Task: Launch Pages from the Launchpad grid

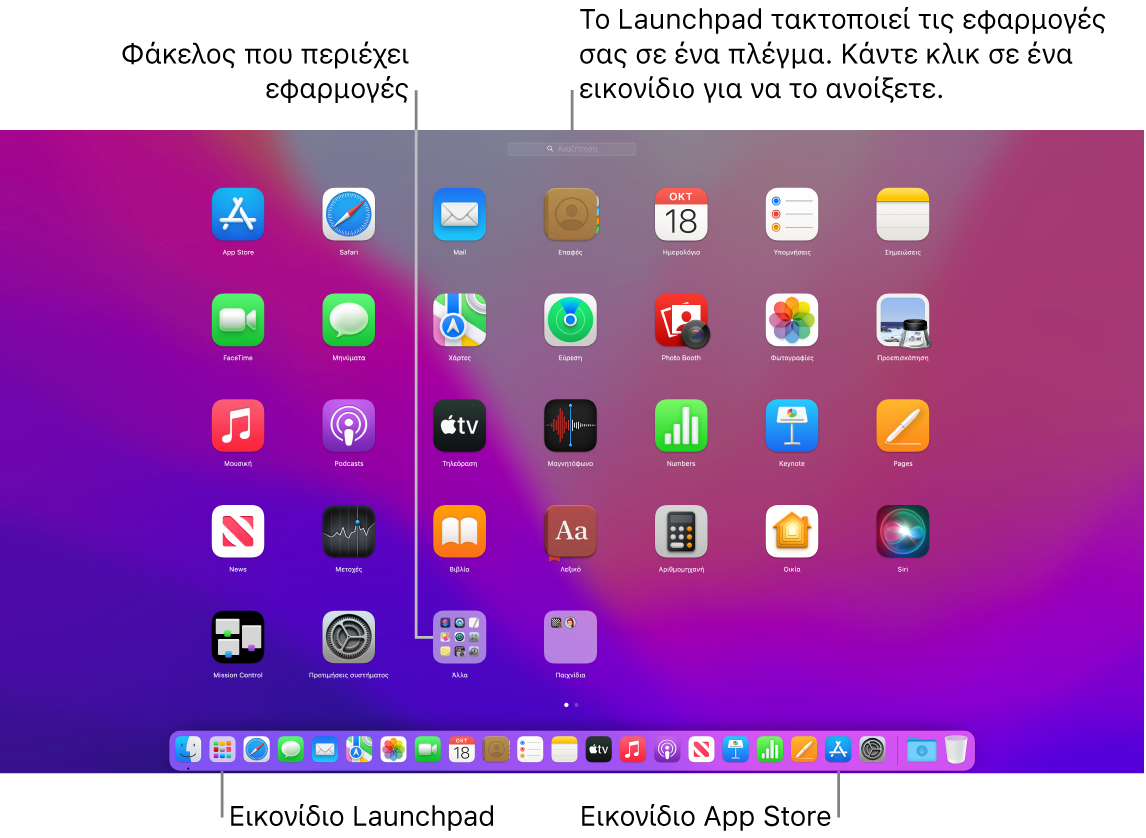Action: [903, 425]
